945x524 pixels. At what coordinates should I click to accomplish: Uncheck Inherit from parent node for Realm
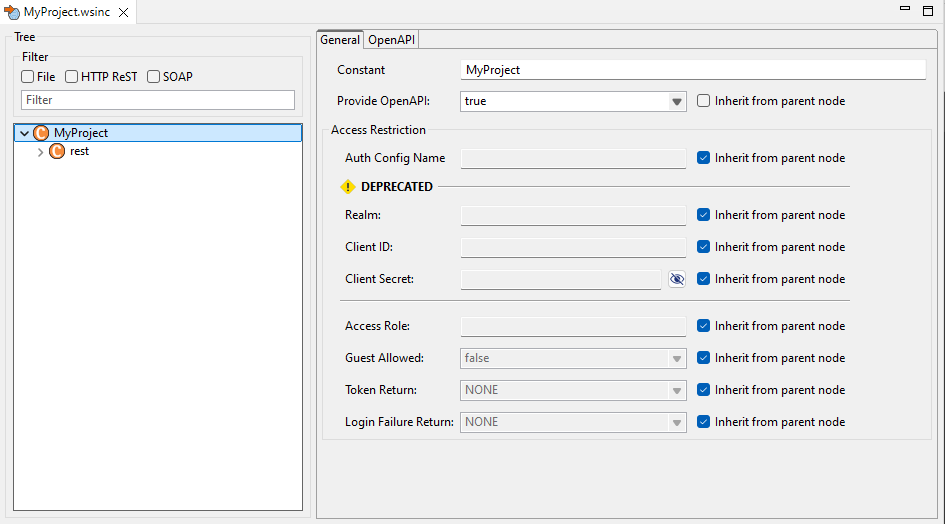coord(704,215)
